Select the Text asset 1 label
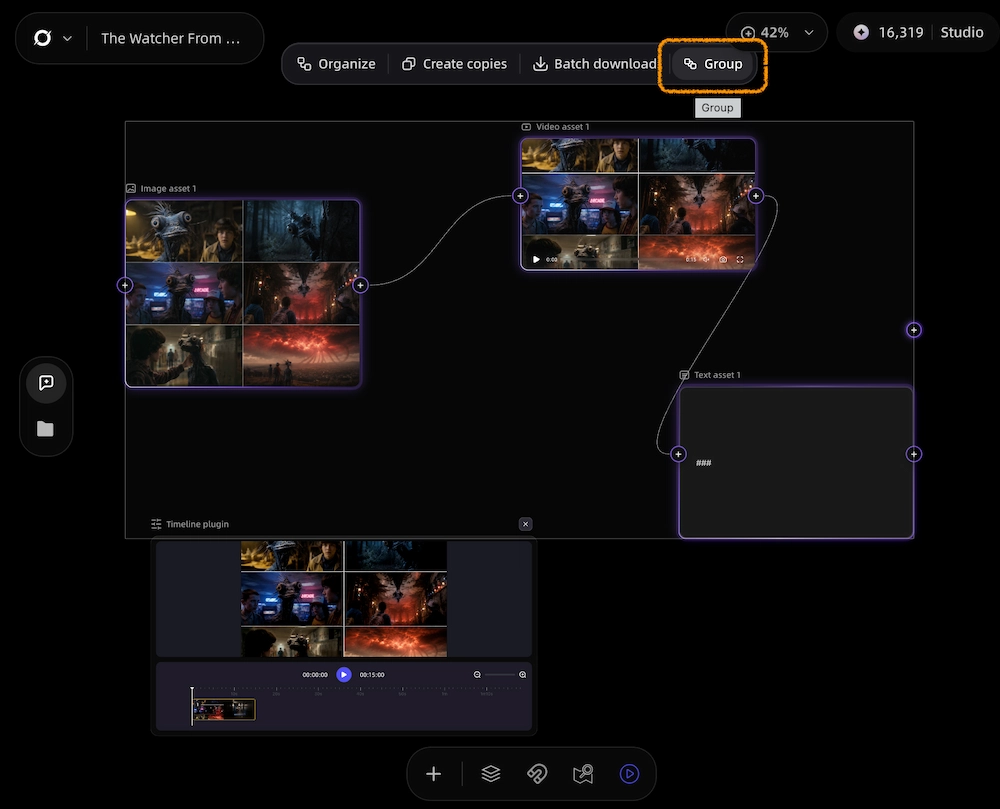The image size is (1000, 809). tap(717, 375)
